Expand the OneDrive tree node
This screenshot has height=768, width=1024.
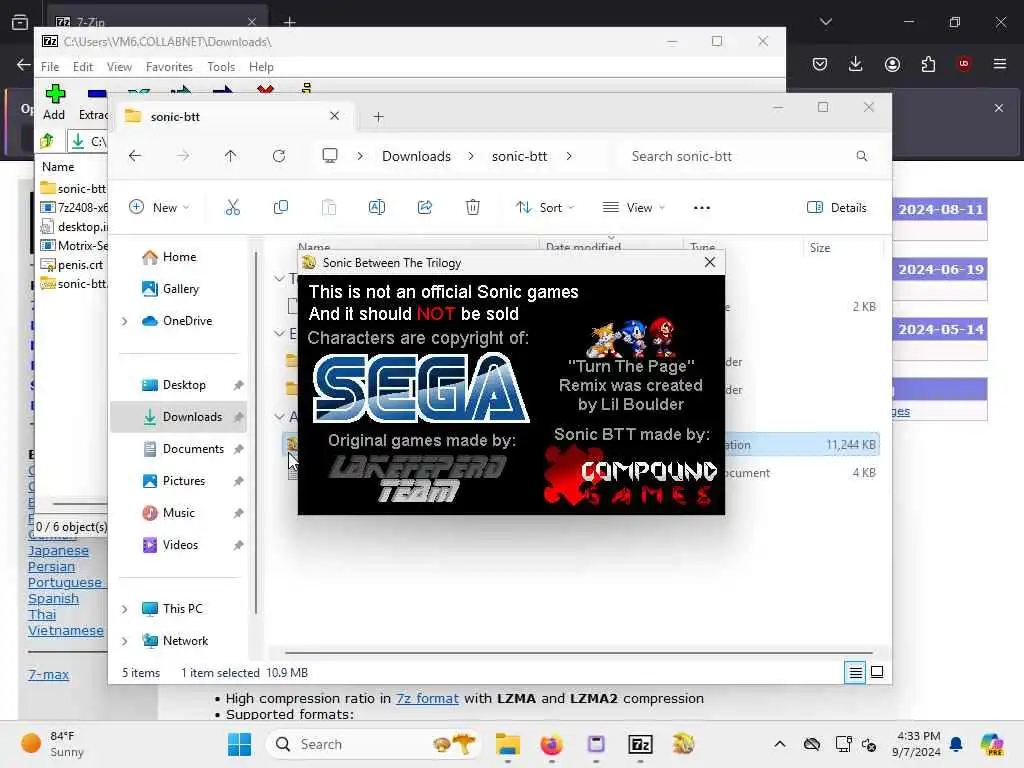125,321
